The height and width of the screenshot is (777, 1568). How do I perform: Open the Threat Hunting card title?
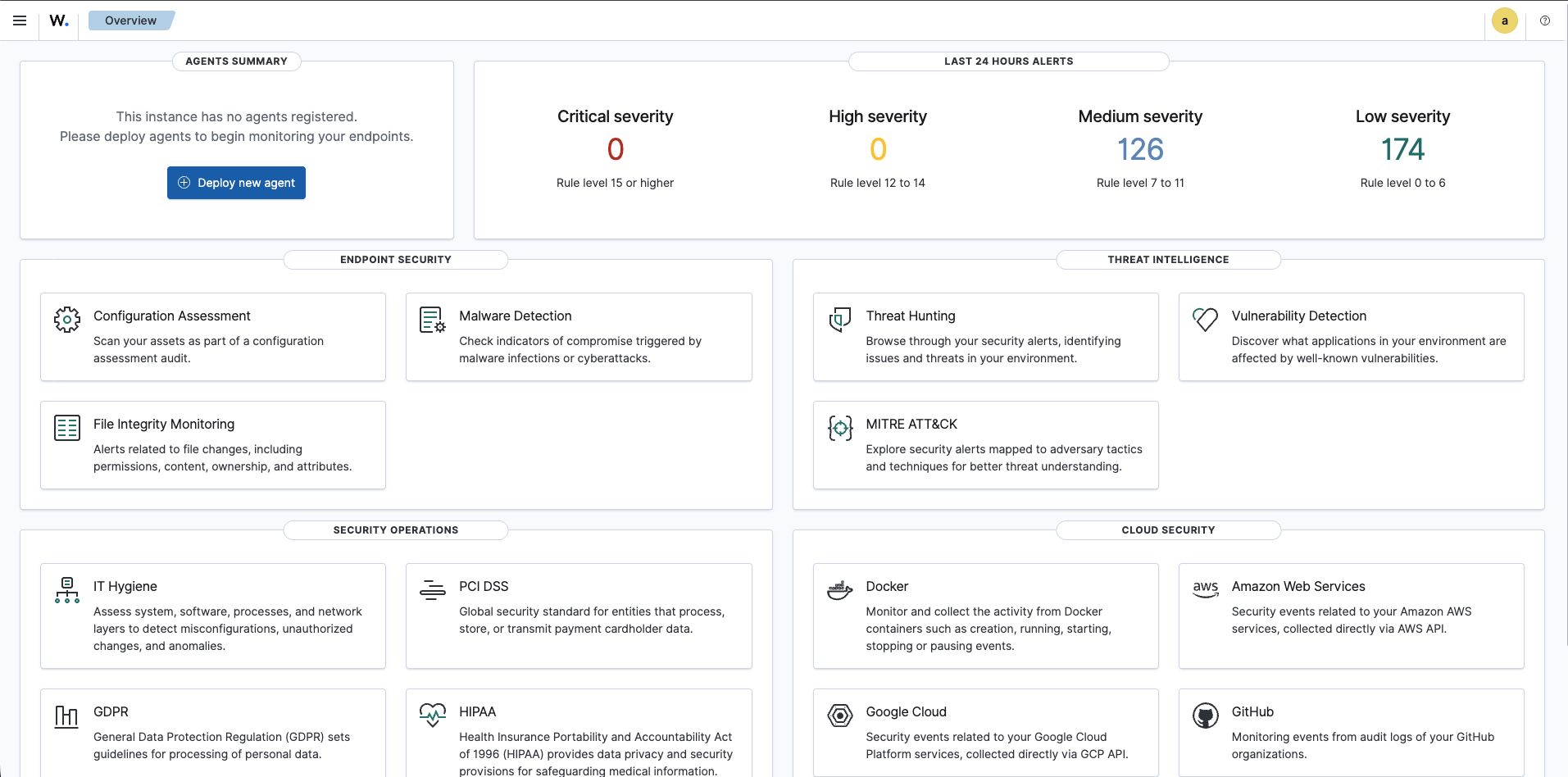pos(911,316)
